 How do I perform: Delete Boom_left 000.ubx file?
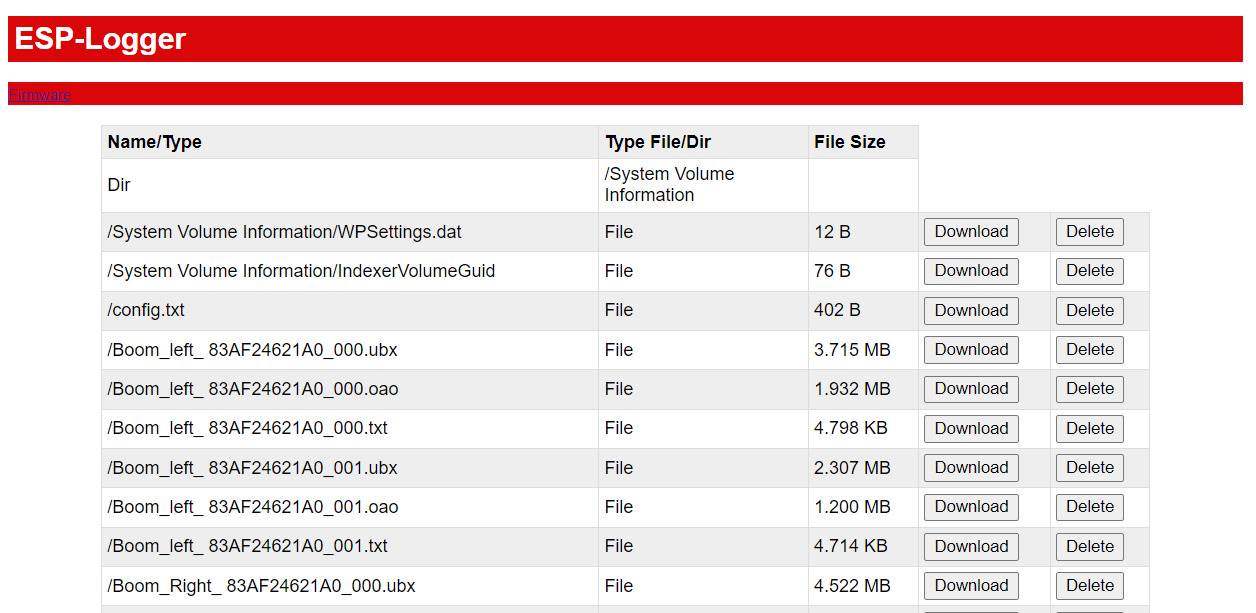coord(1088,349)
